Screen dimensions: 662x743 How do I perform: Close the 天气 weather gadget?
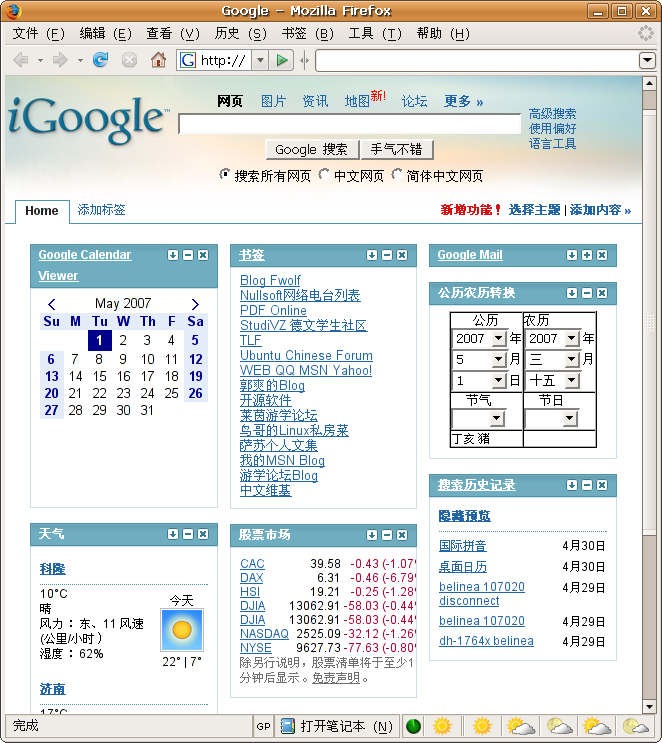pyautogui.click(x=203, y=534)
